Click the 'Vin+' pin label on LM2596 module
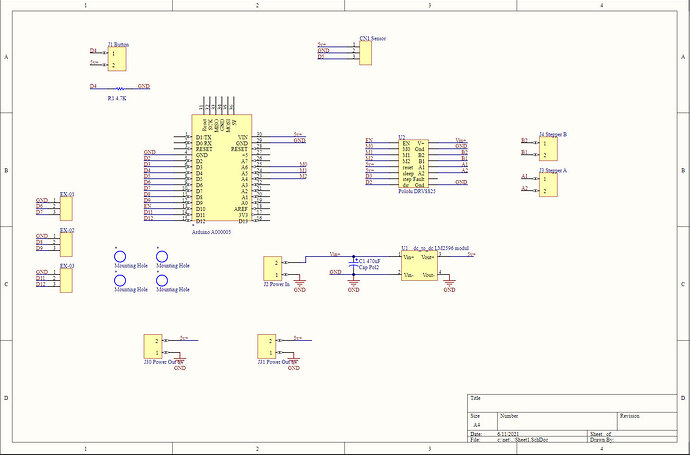The width and height of the screenshot is (690, 455). pos(409,257)
